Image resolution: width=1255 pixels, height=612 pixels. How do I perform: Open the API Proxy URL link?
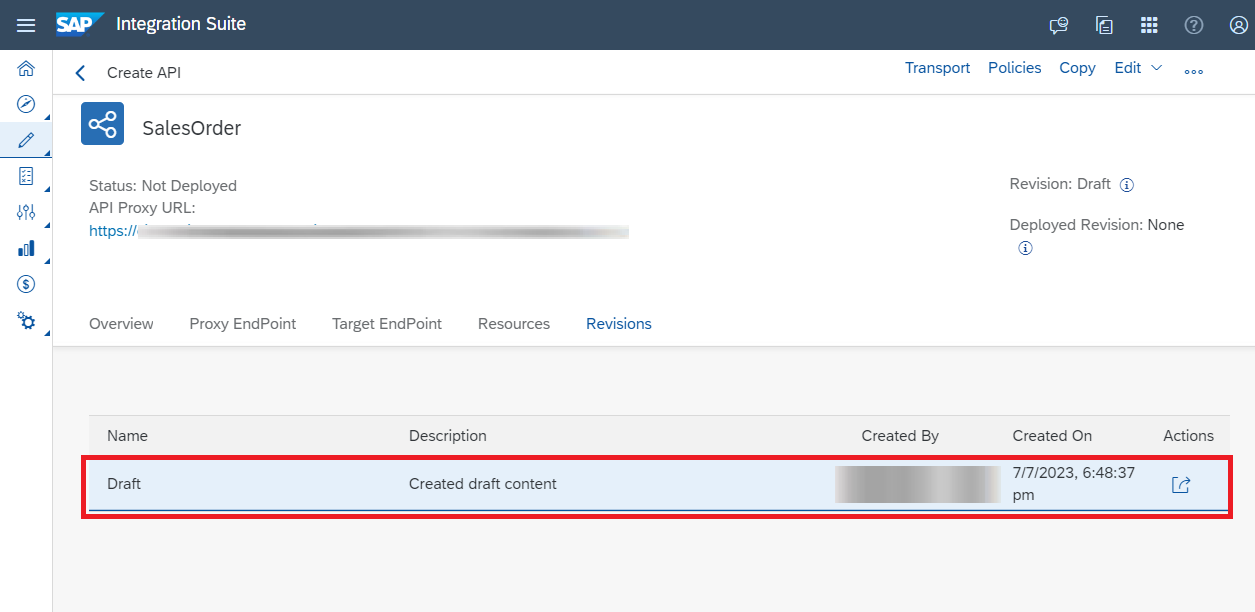(x=359, y=231)
